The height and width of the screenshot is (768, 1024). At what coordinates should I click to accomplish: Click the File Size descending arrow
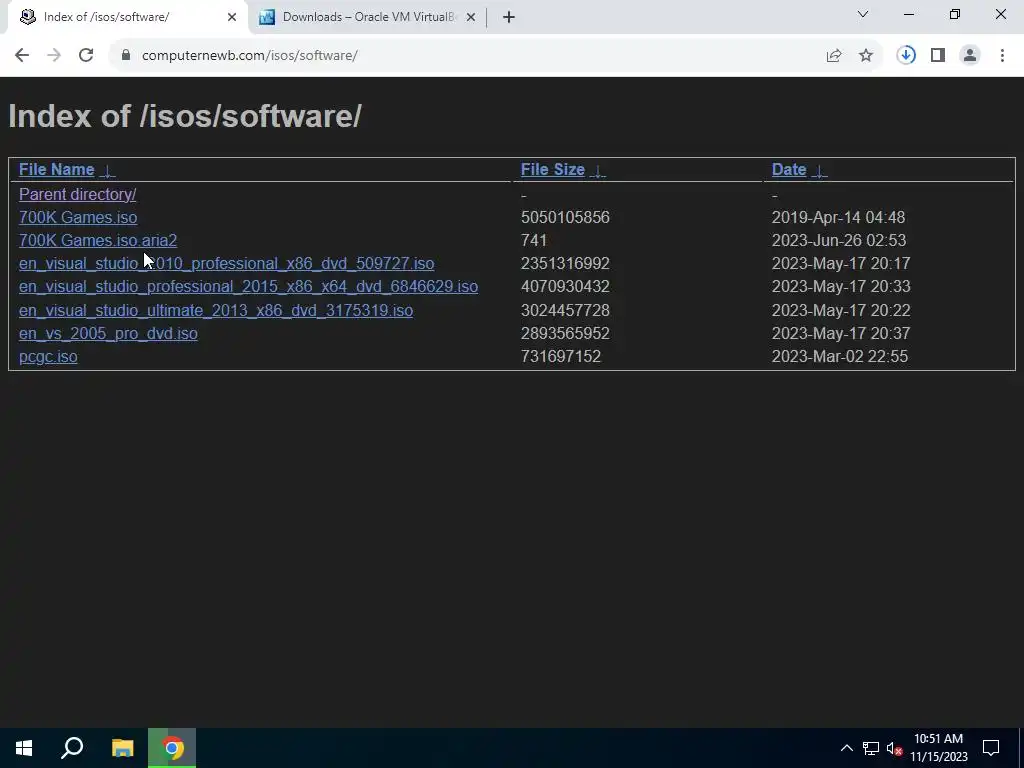pos(598,171)
